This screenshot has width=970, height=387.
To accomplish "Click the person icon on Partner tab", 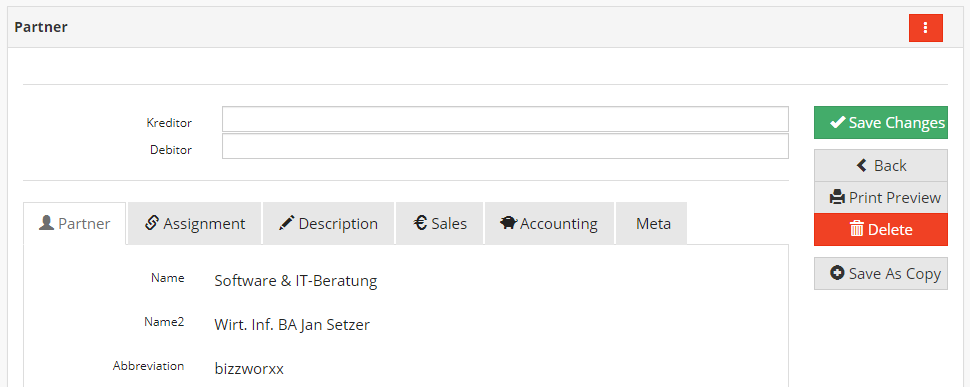I will point(46,223).
